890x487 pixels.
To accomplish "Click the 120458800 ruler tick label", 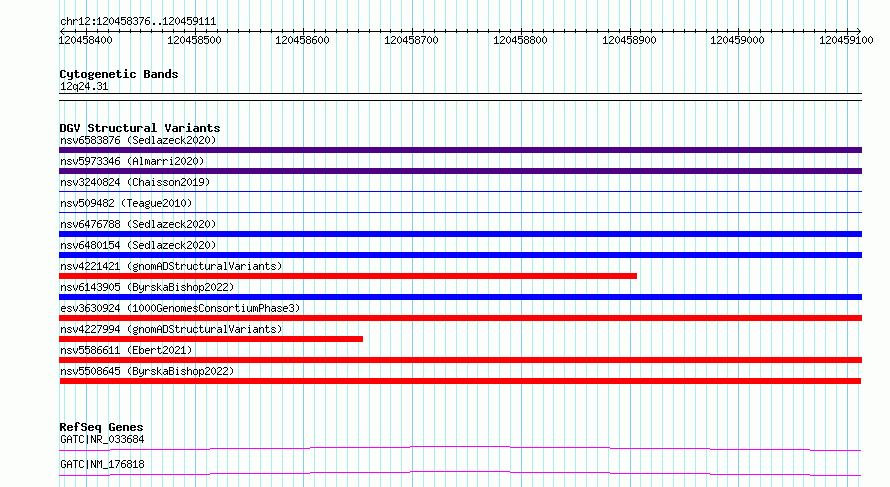I will (520, 40).
